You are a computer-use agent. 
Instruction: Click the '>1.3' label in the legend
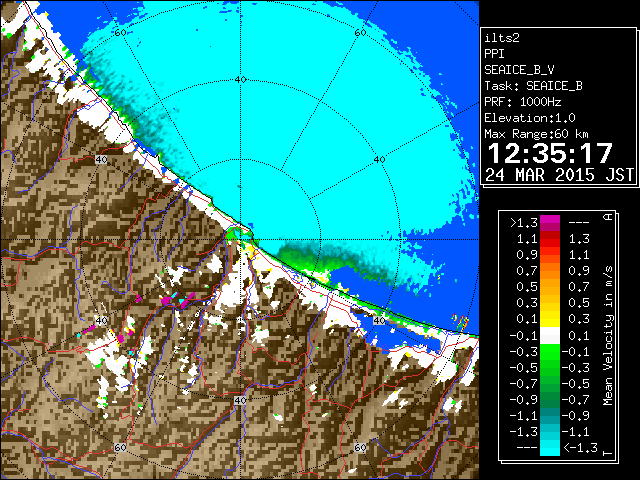(524, 223)
